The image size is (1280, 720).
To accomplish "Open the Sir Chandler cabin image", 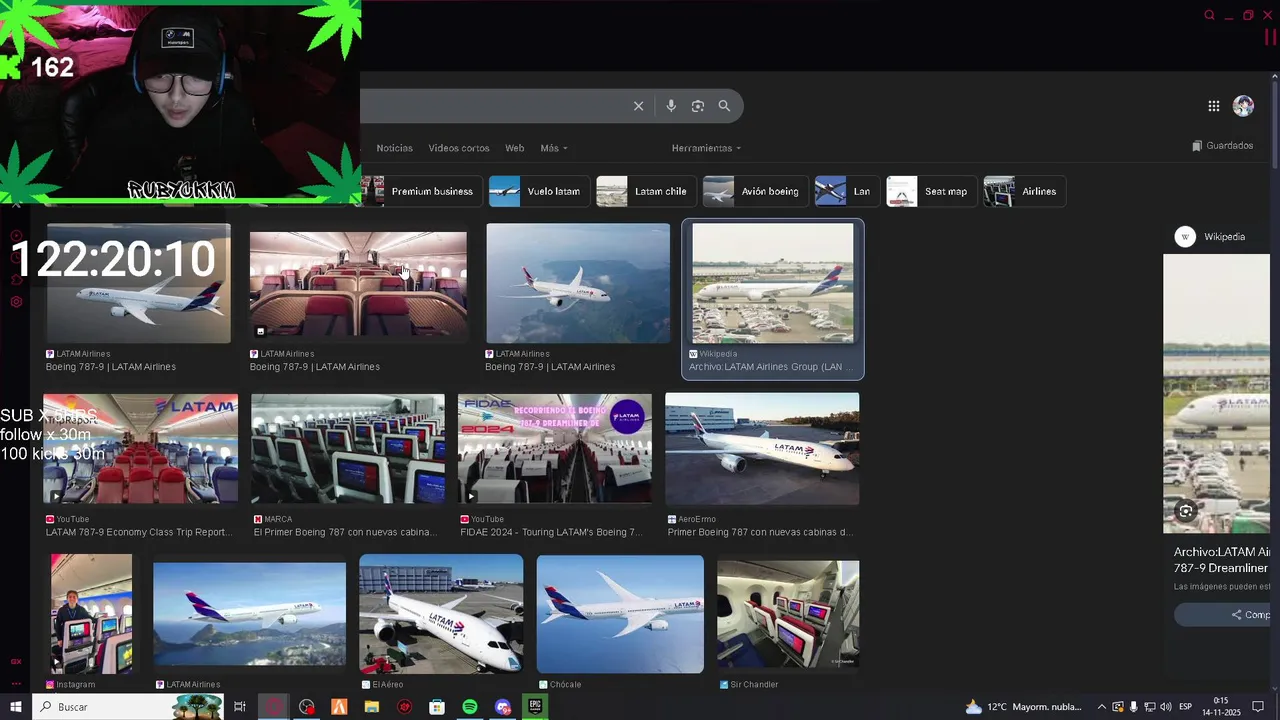I will (788, 614).
